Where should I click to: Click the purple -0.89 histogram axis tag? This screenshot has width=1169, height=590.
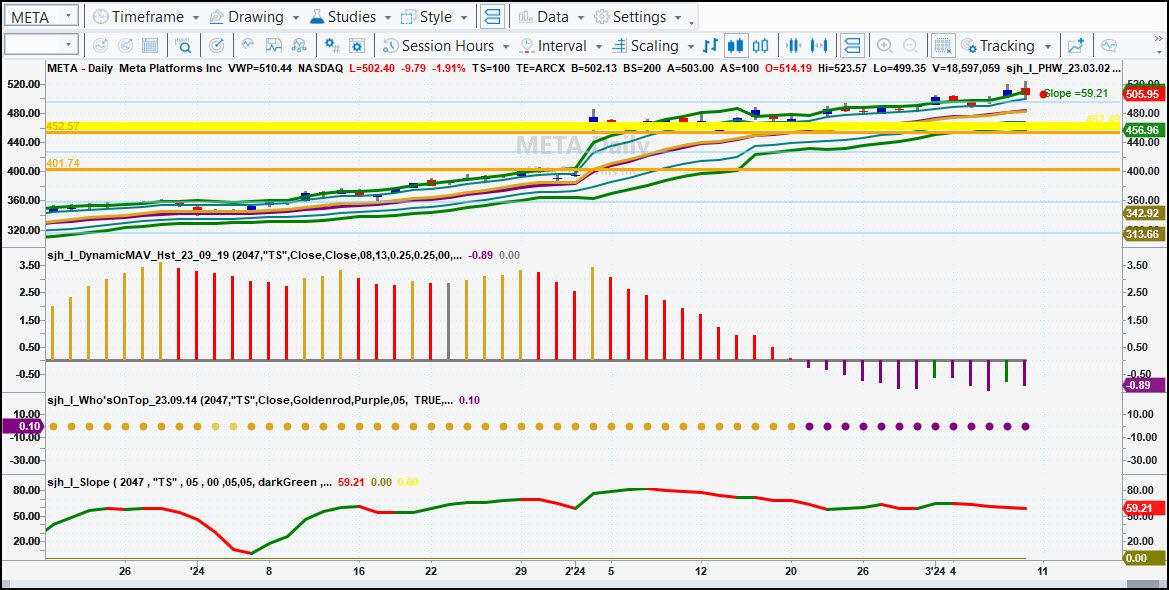pos(1142,385)
